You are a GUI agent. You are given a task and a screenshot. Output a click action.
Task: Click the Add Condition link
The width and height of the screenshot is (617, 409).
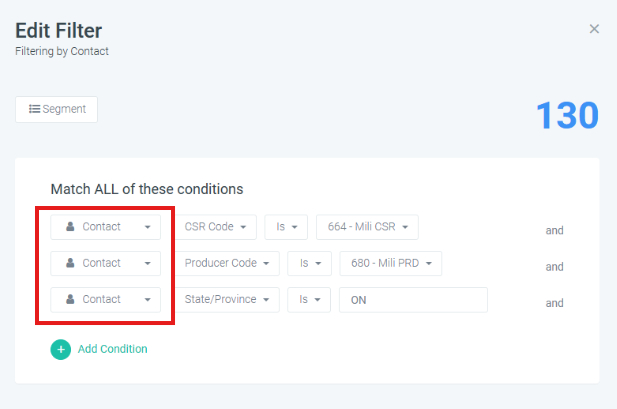113,349
